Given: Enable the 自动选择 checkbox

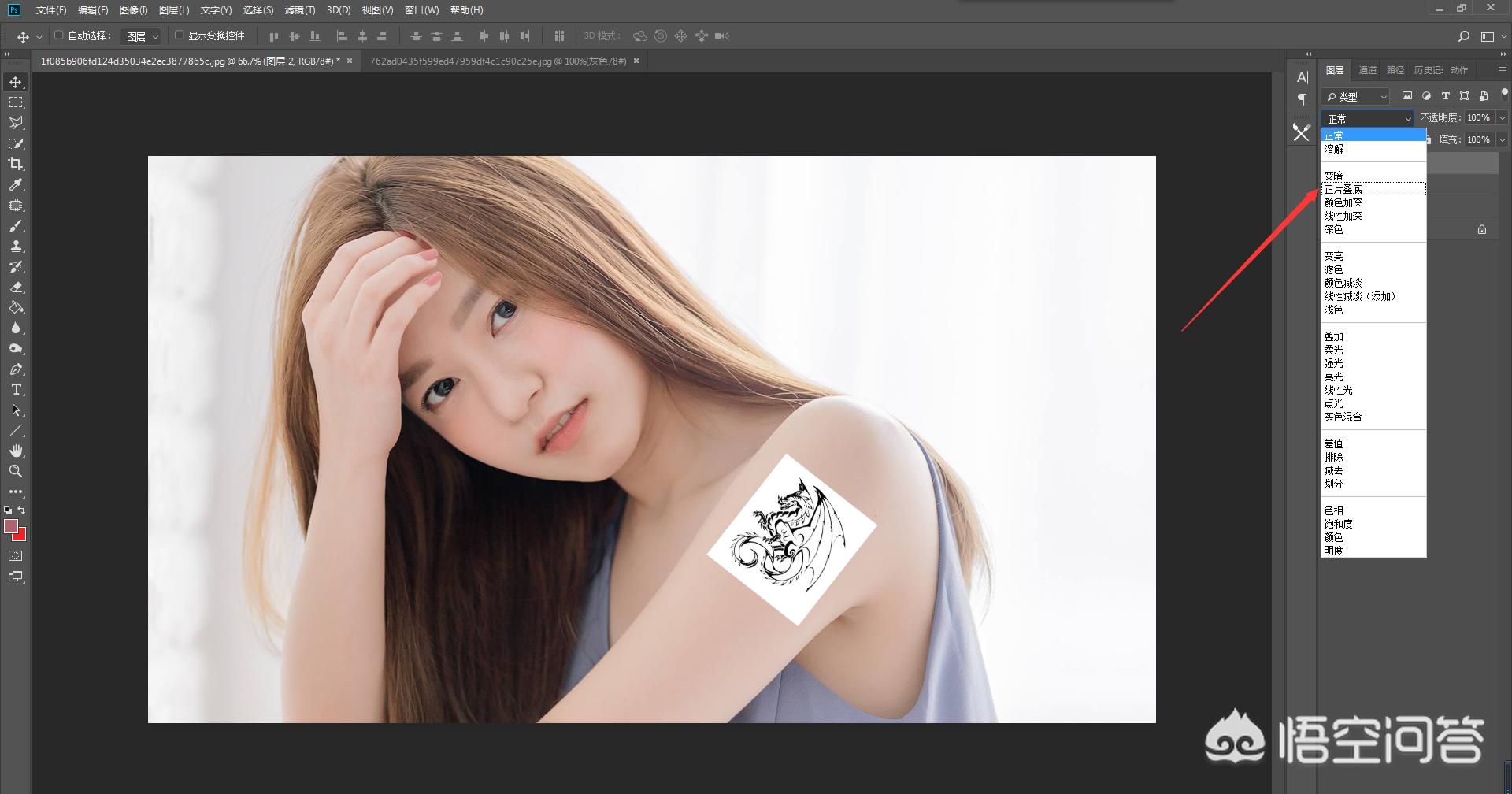Looking at the screenshot, I should (58, 35).
